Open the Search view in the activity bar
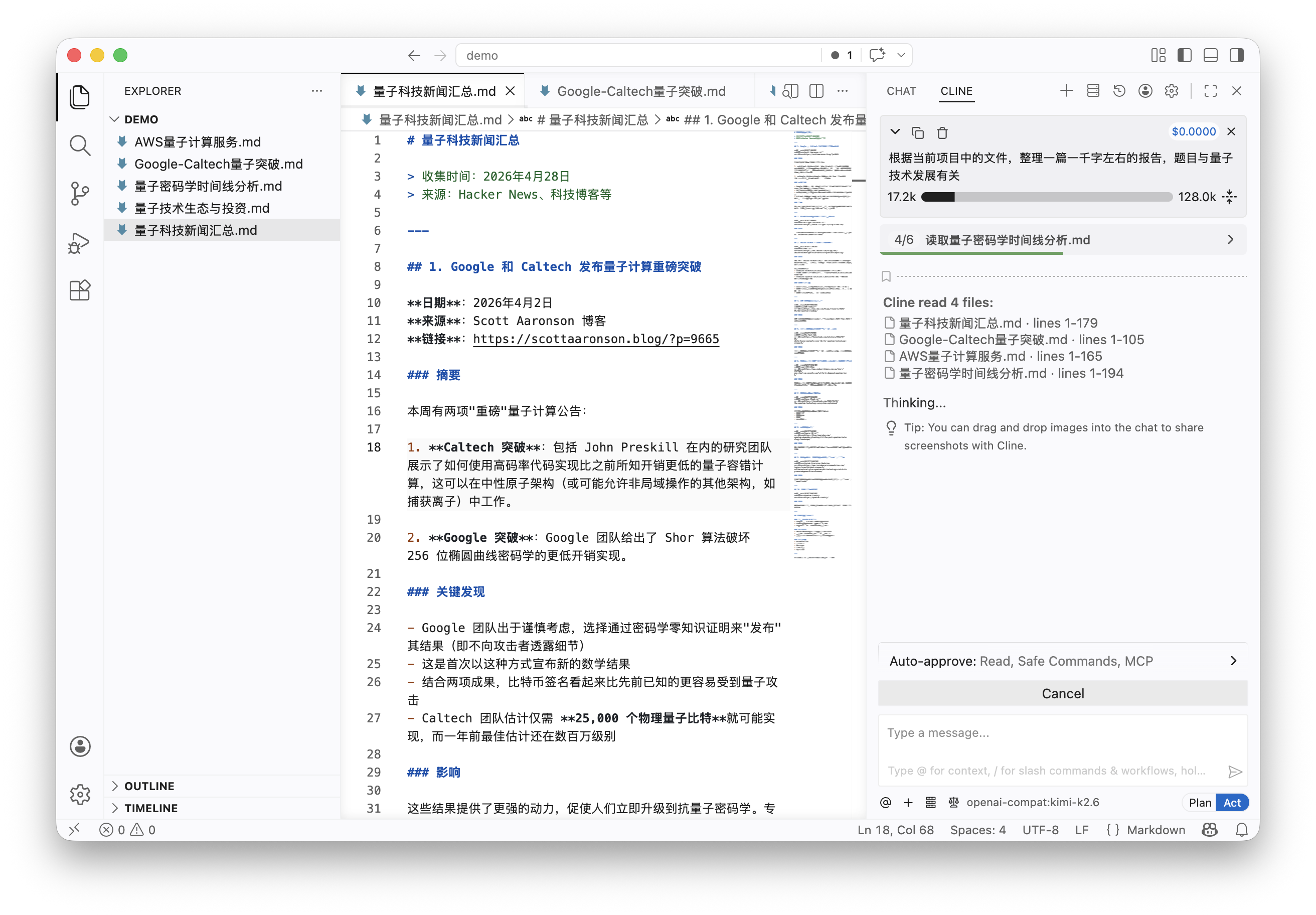Screen dimensions: 1316x915 coord(80,145)
